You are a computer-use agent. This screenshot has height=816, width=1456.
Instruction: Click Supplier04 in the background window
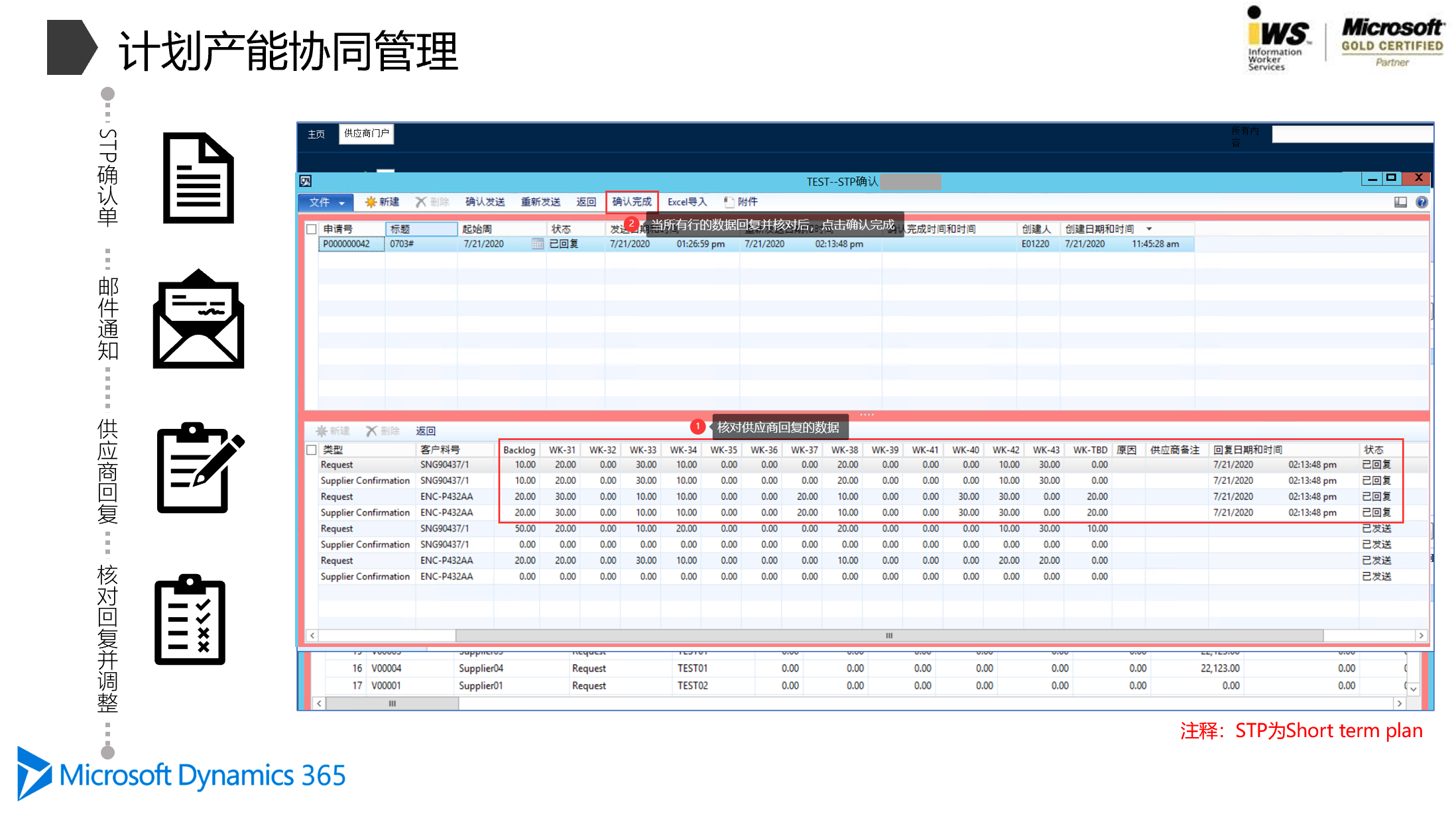point(481,669)
